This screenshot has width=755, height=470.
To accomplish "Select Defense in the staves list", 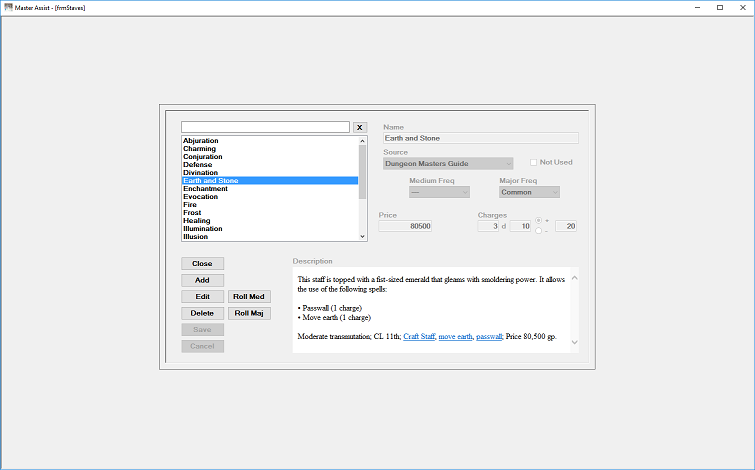I will (270, 165).
